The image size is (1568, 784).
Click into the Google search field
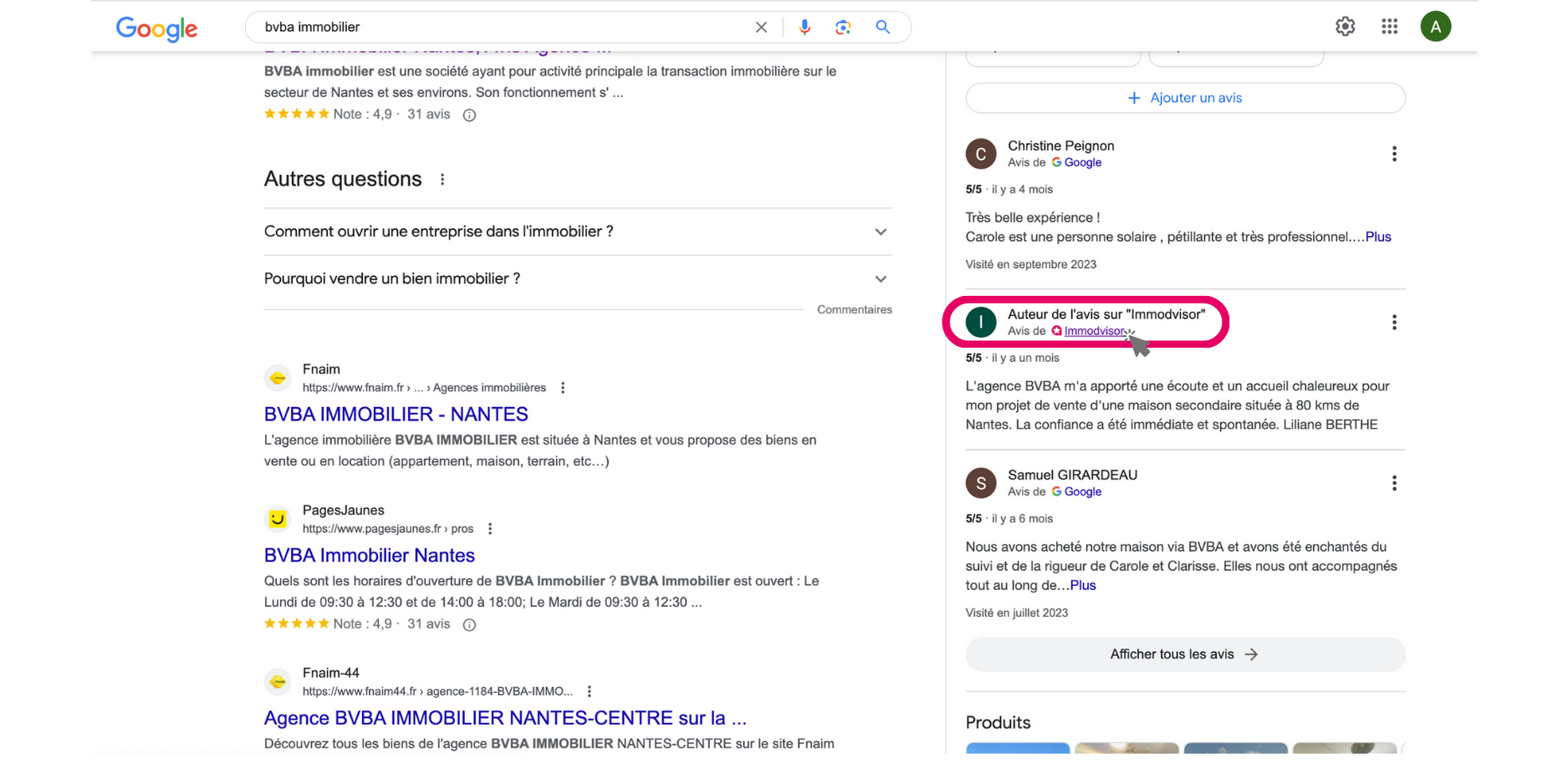tap(502, 27)
